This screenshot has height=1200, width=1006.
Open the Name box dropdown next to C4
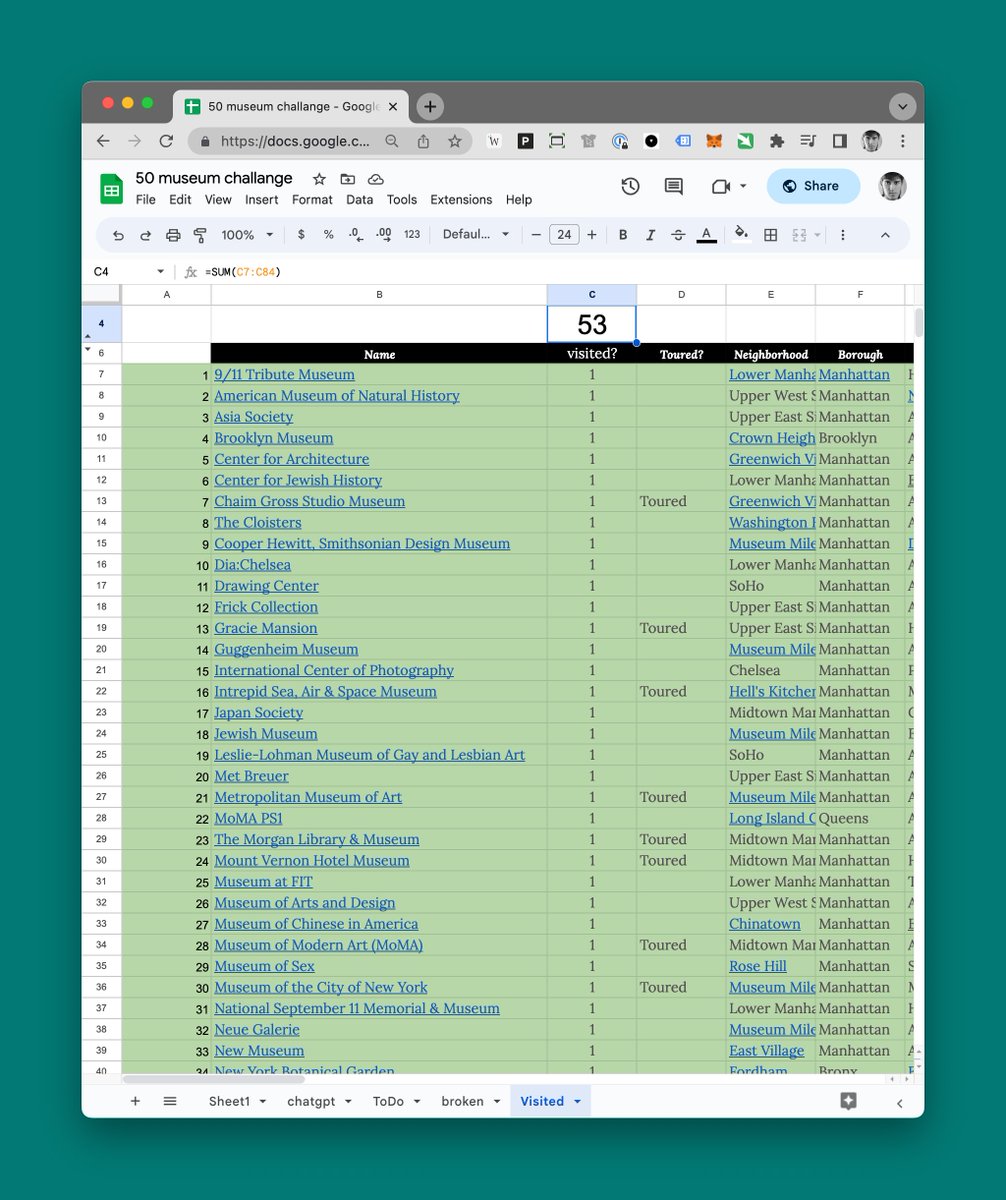(x=160, y=272)
